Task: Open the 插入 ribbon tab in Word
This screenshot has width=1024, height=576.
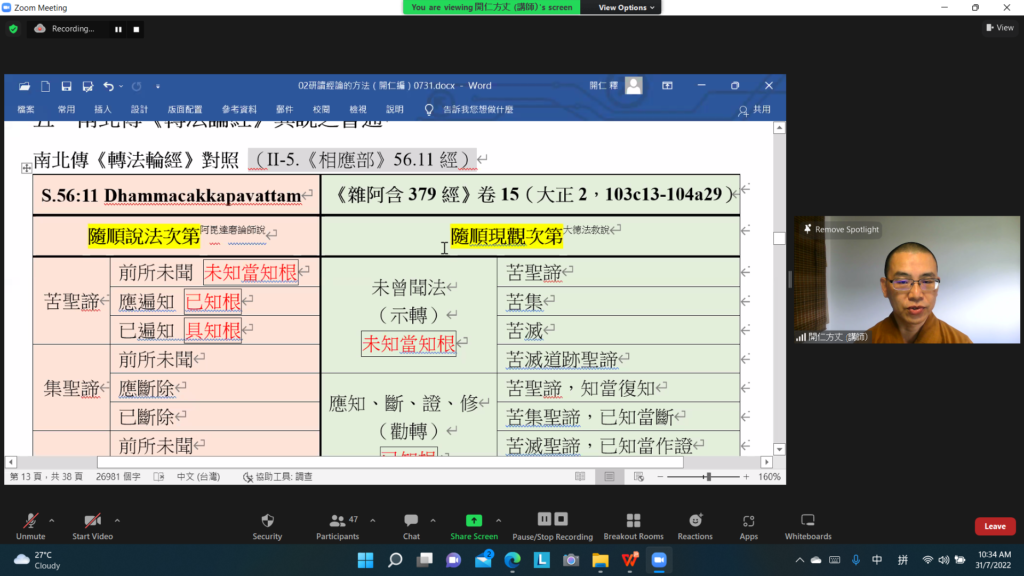Action: coord(103,109)
